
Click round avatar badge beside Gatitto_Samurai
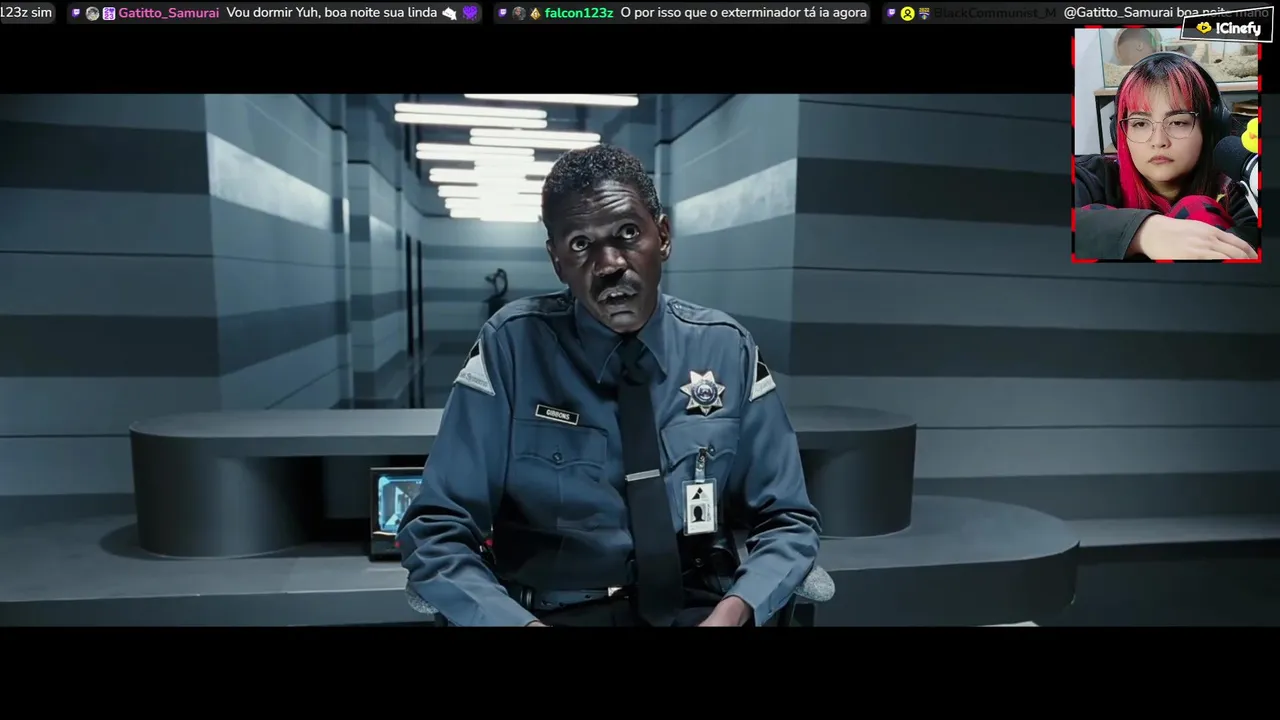tap(92, 13)
